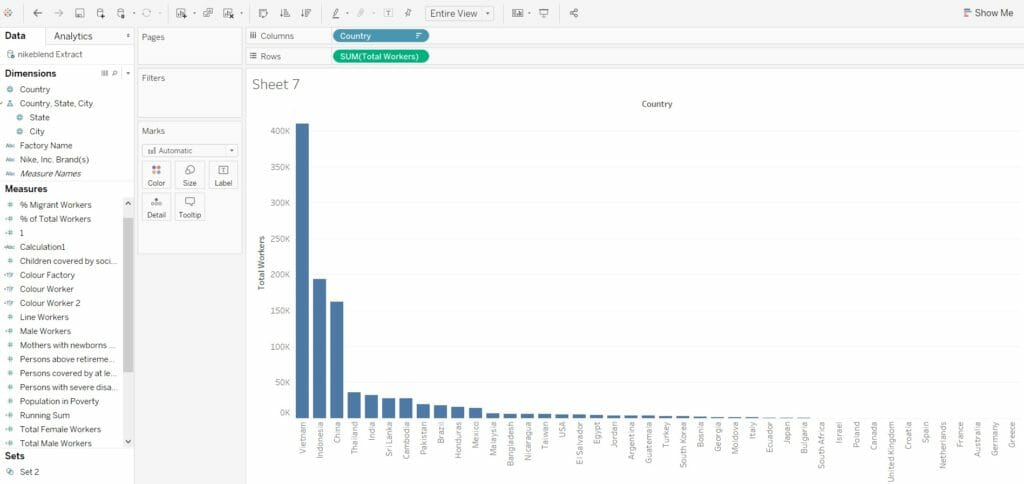This screenshot has height=484, width=1024.
Task: Click the new worksheet icon in toolbar
Action: pos(181,13)
